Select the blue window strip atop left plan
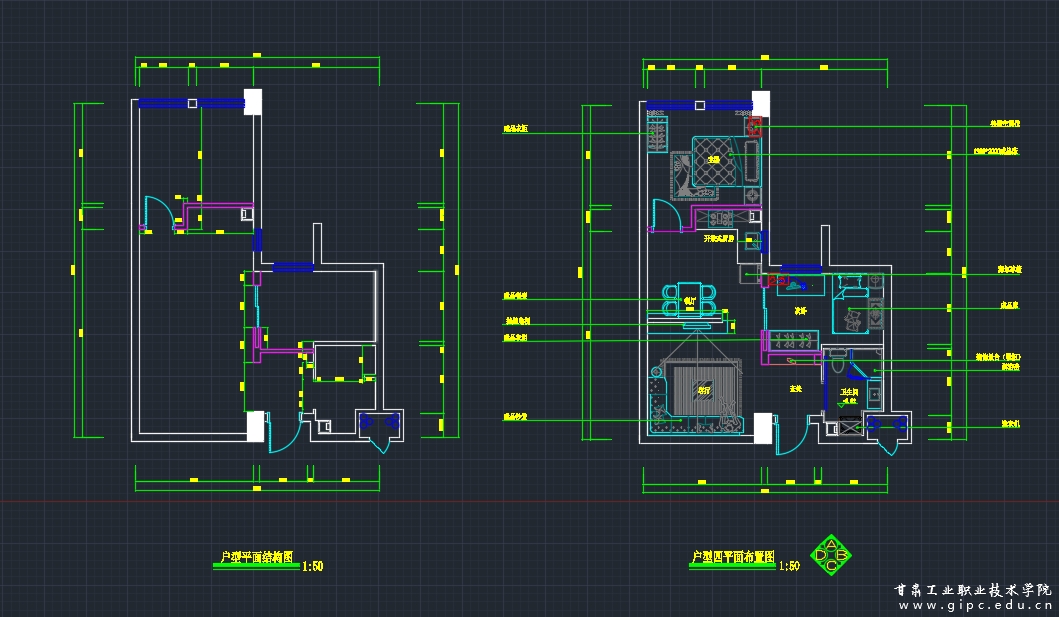This screenshot has width=1059, height=617. pyautogui.click(x=190, y=102)
